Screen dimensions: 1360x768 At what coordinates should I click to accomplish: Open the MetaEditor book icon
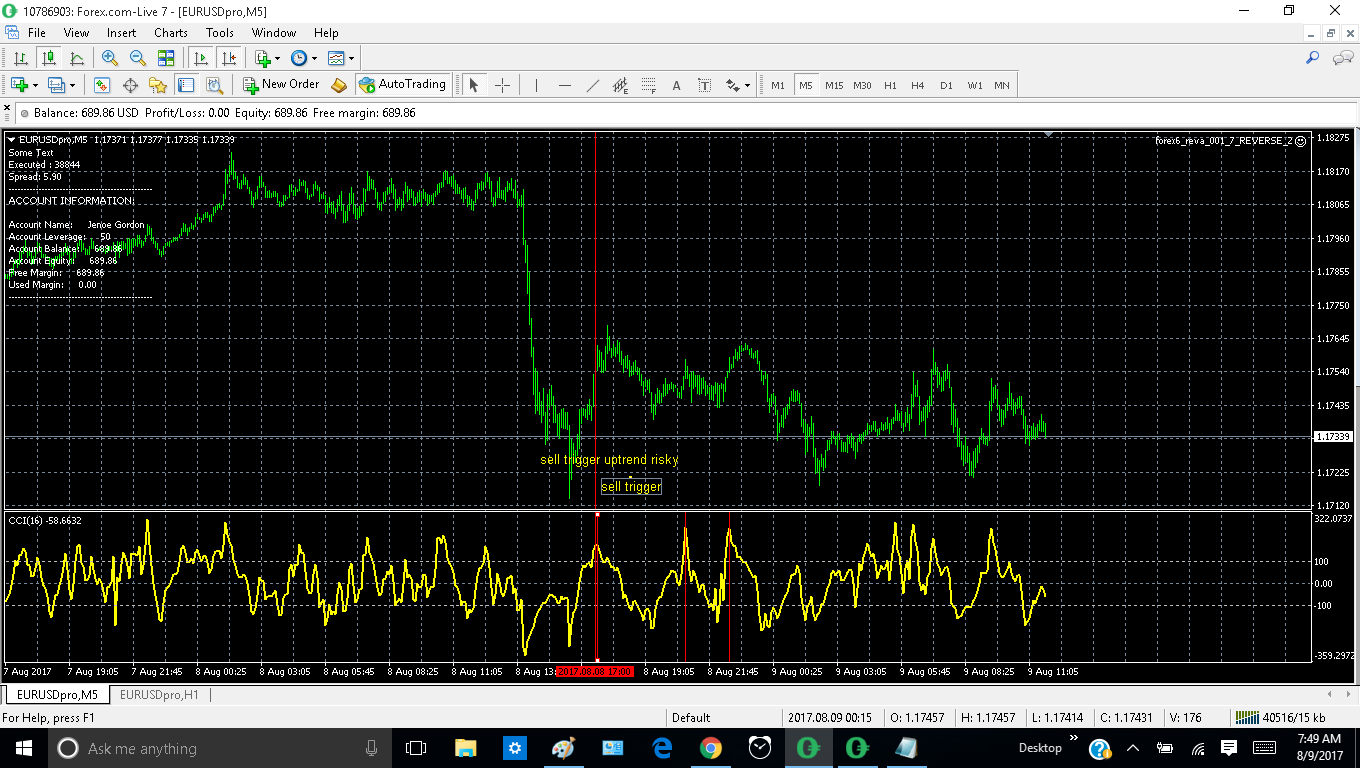[339, 86]
